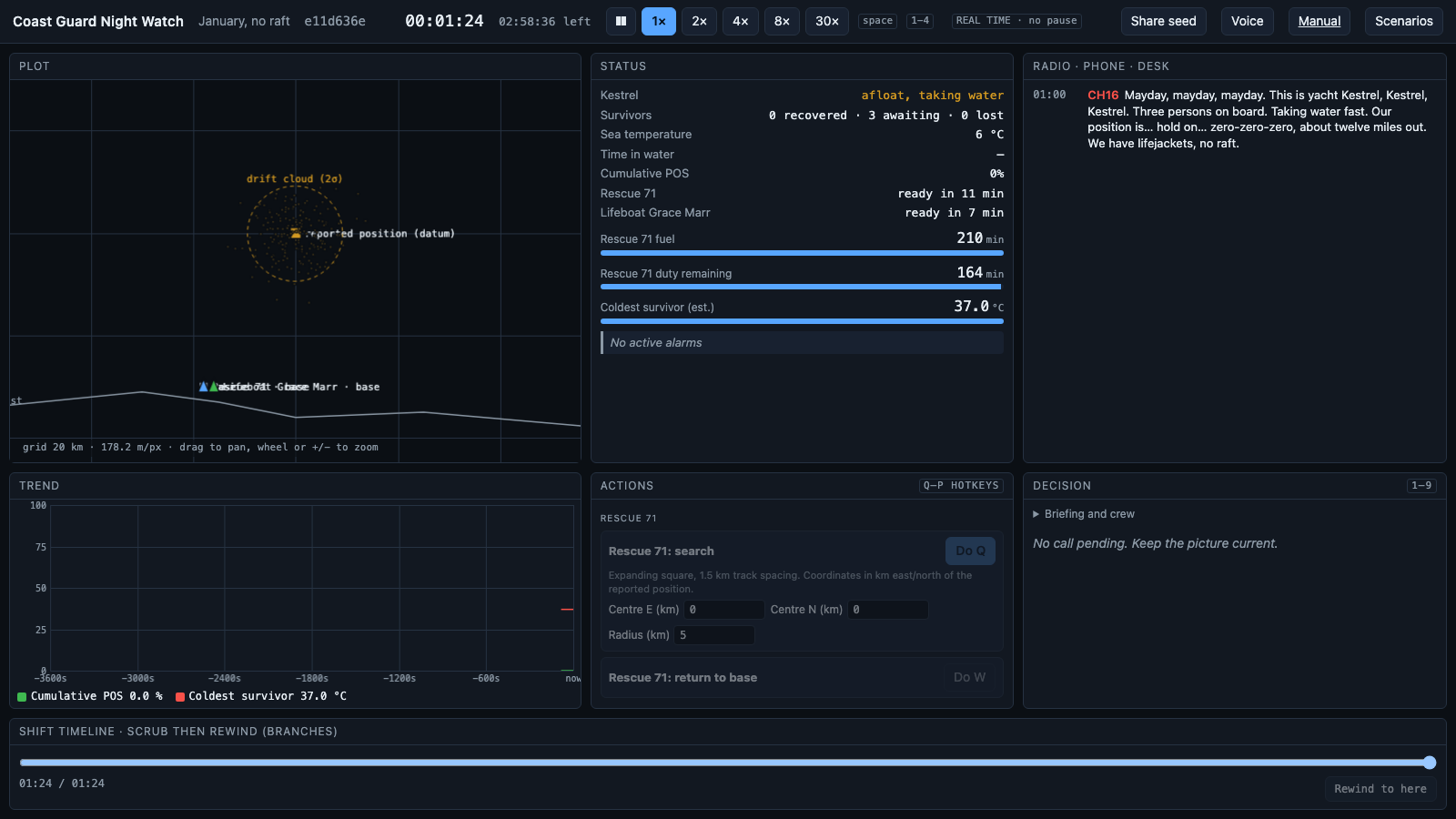The width and height of the screenshot is (1456, 819).
Task: Open the Voice option
Action: point(1247,21)
